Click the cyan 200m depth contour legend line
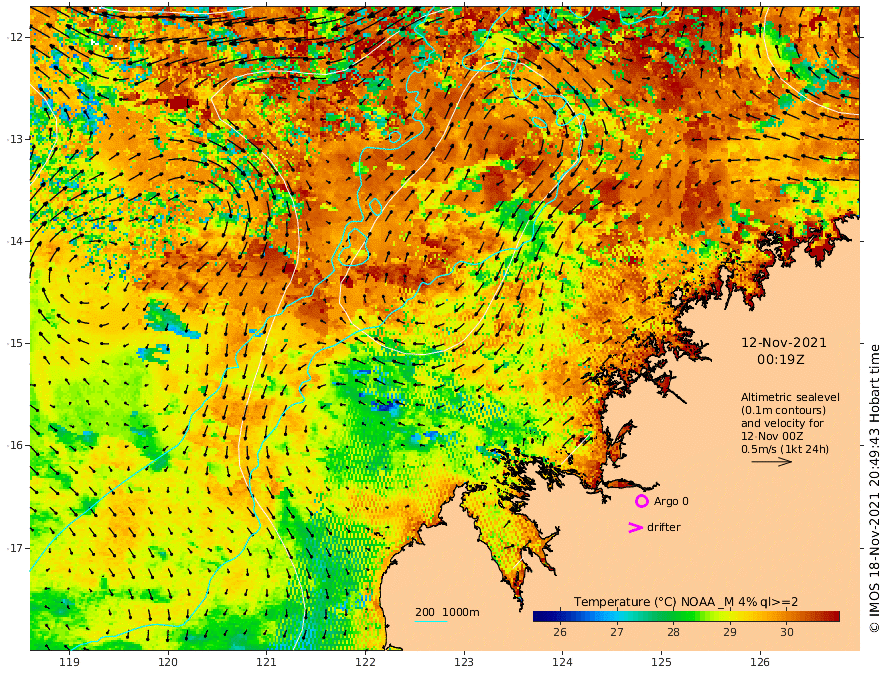 click(431, 621)
